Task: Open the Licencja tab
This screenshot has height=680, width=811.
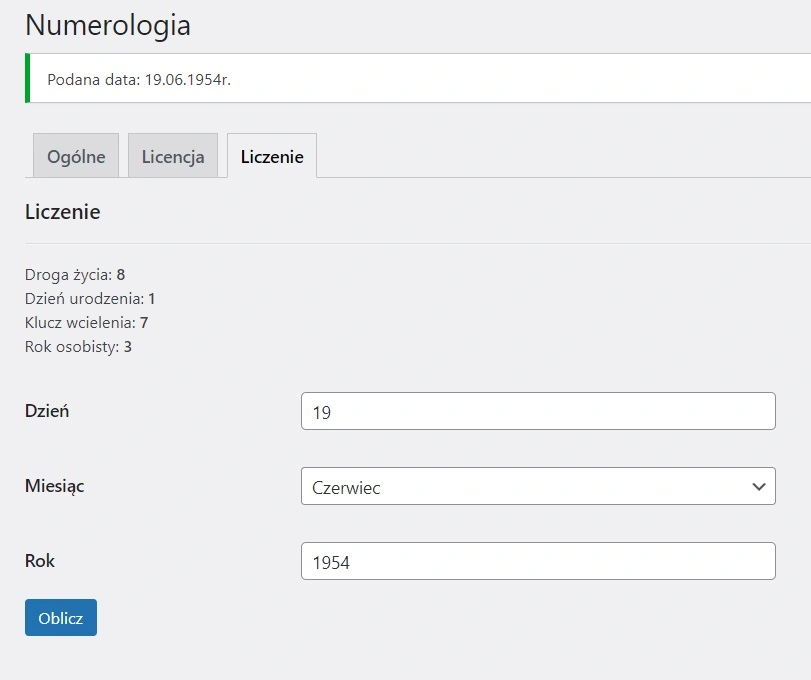Action: pos(173,157)
